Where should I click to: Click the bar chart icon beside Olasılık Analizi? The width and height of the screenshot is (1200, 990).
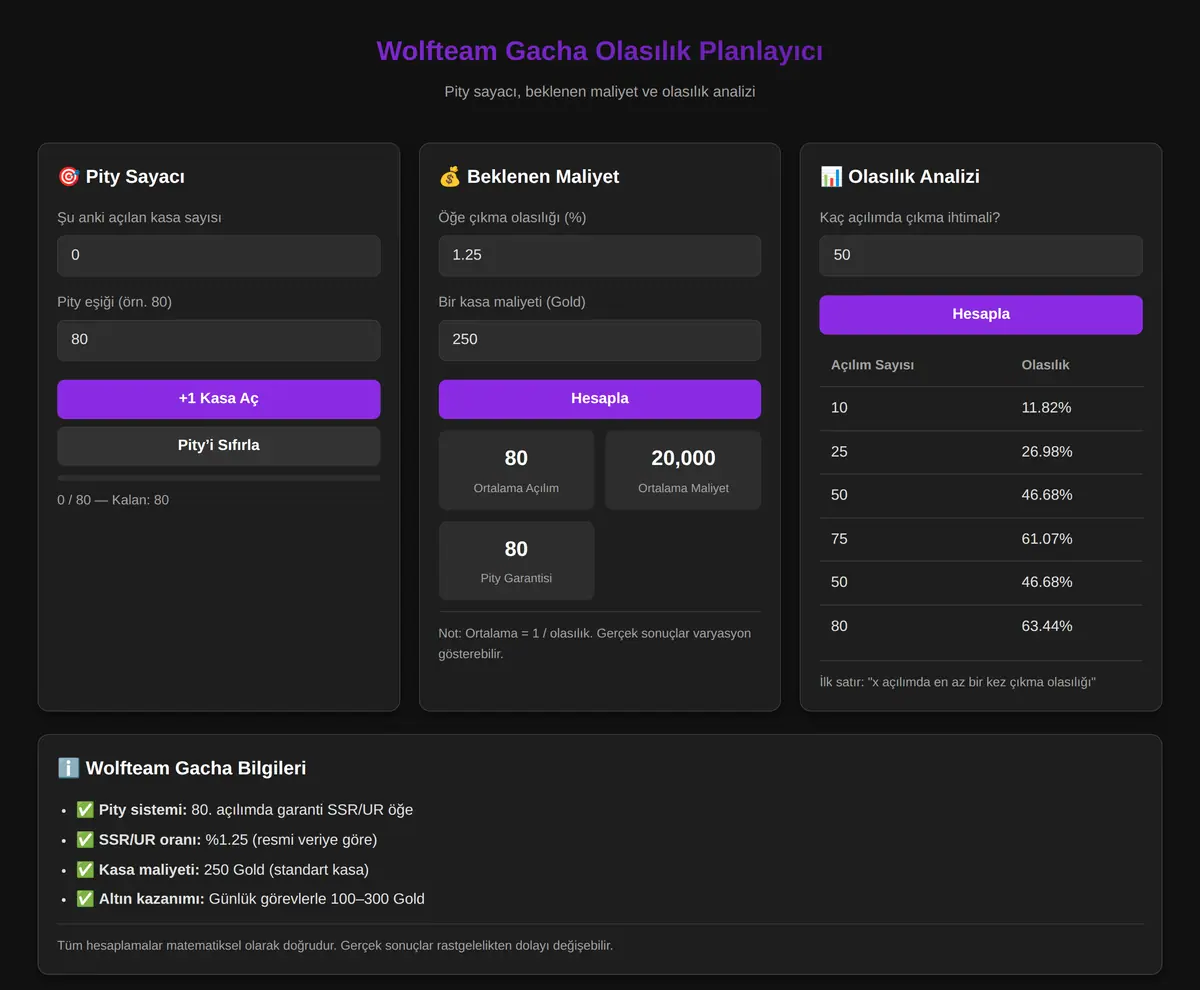(x=831, y=177)
